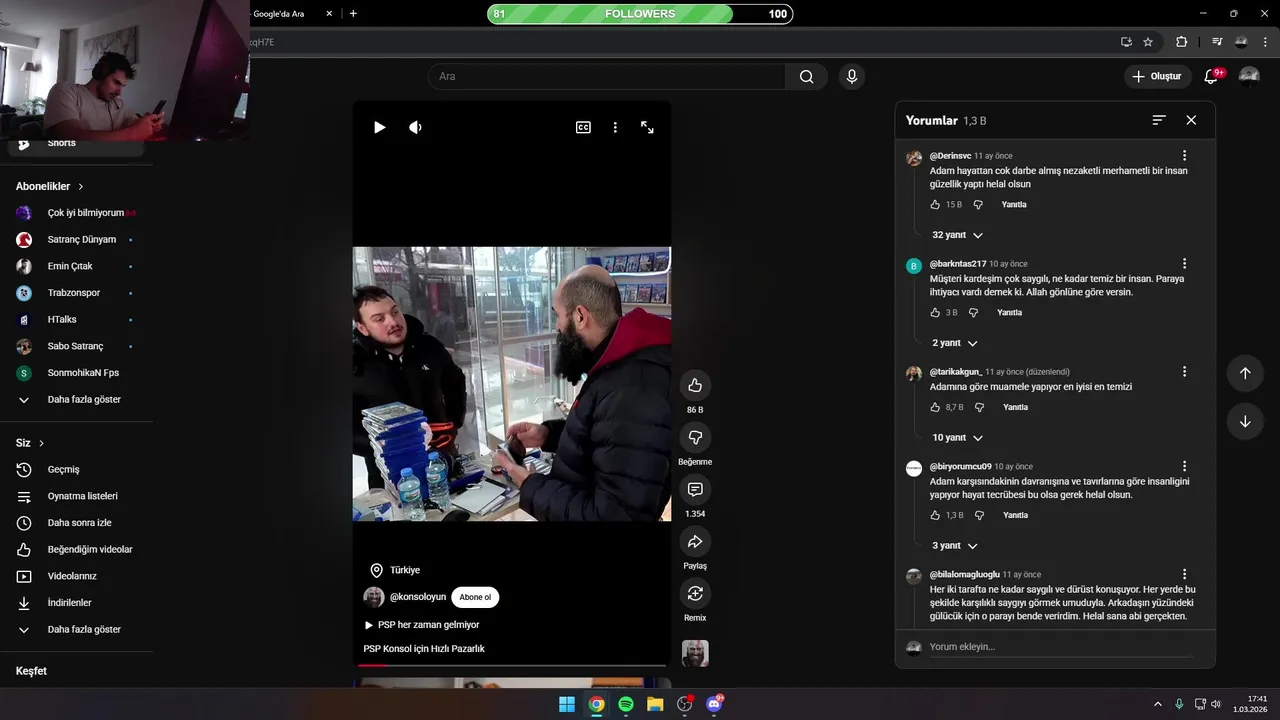Open the YouTube account avatar menu
Viewport: 1280px width, 720px height.
(x=1249, y=76)
